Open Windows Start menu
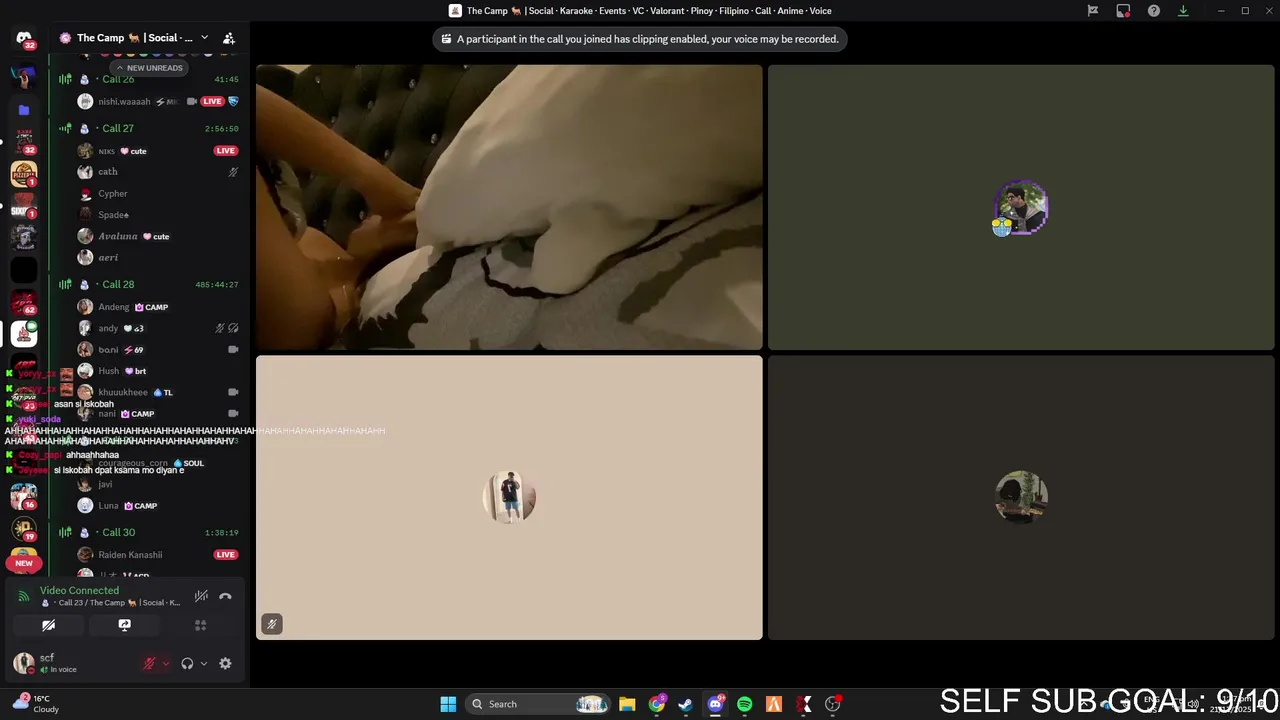 point(448,704)
